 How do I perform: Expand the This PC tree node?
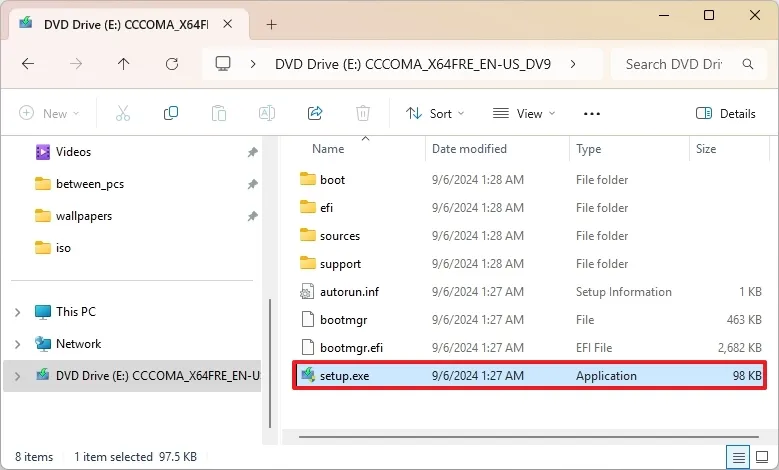click(x=17, y=312)
